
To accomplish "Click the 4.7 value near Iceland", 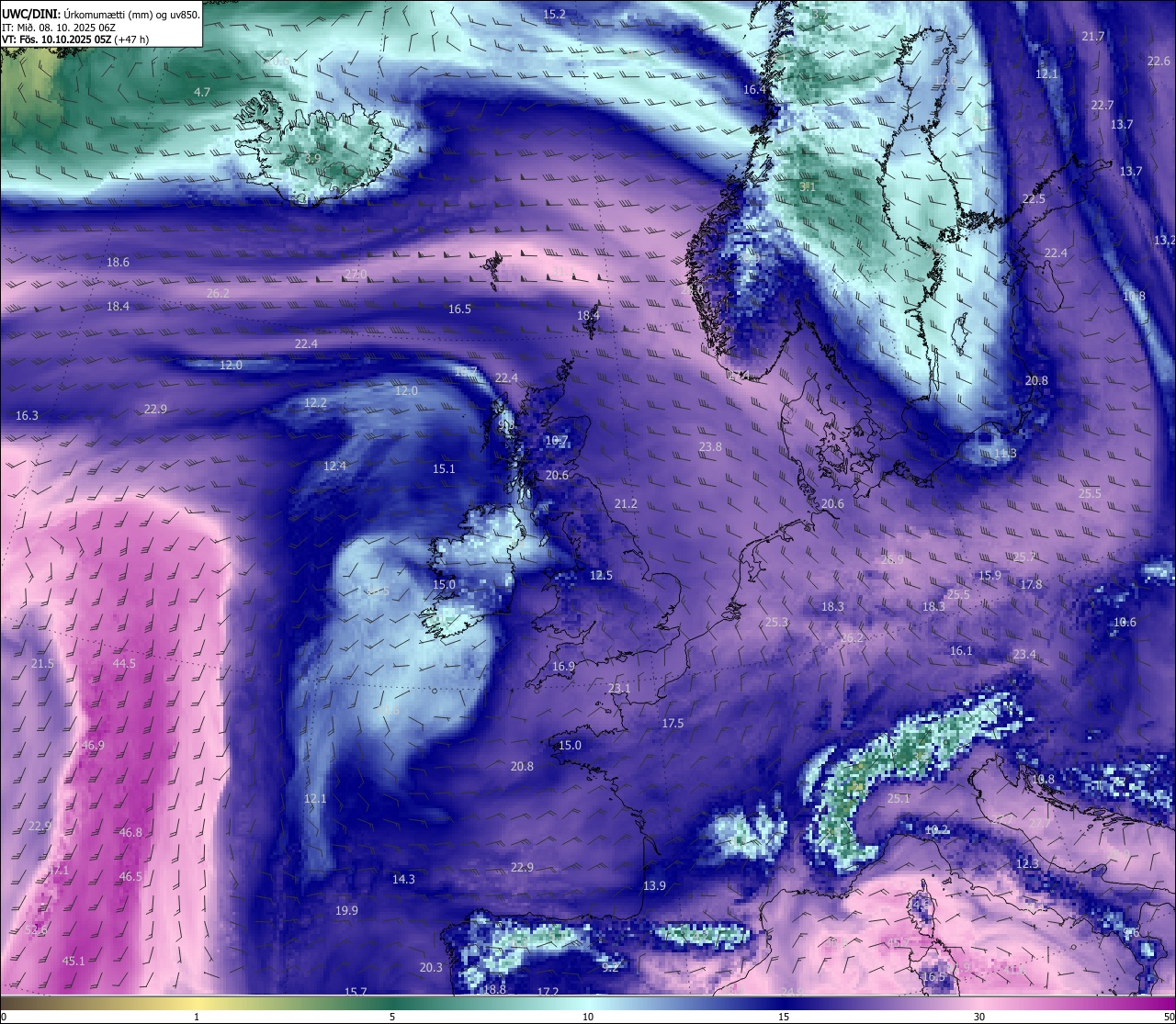I will point(202,92).
